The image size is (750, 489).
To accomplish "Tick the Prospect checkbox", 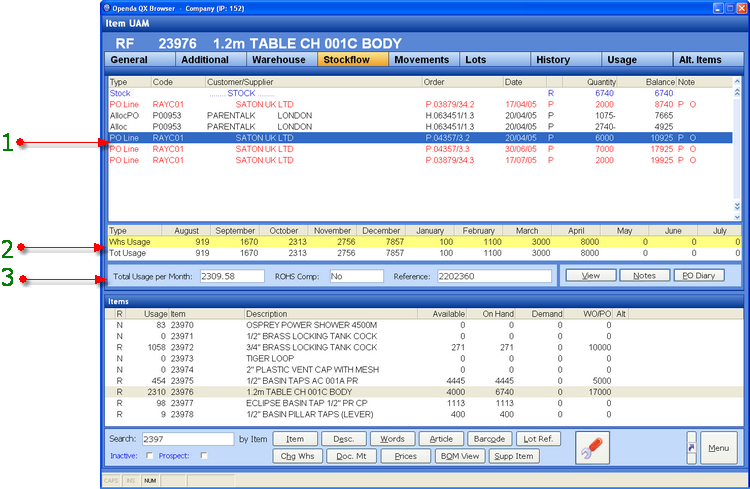I will pyautogui.click(x=204, y=456).
